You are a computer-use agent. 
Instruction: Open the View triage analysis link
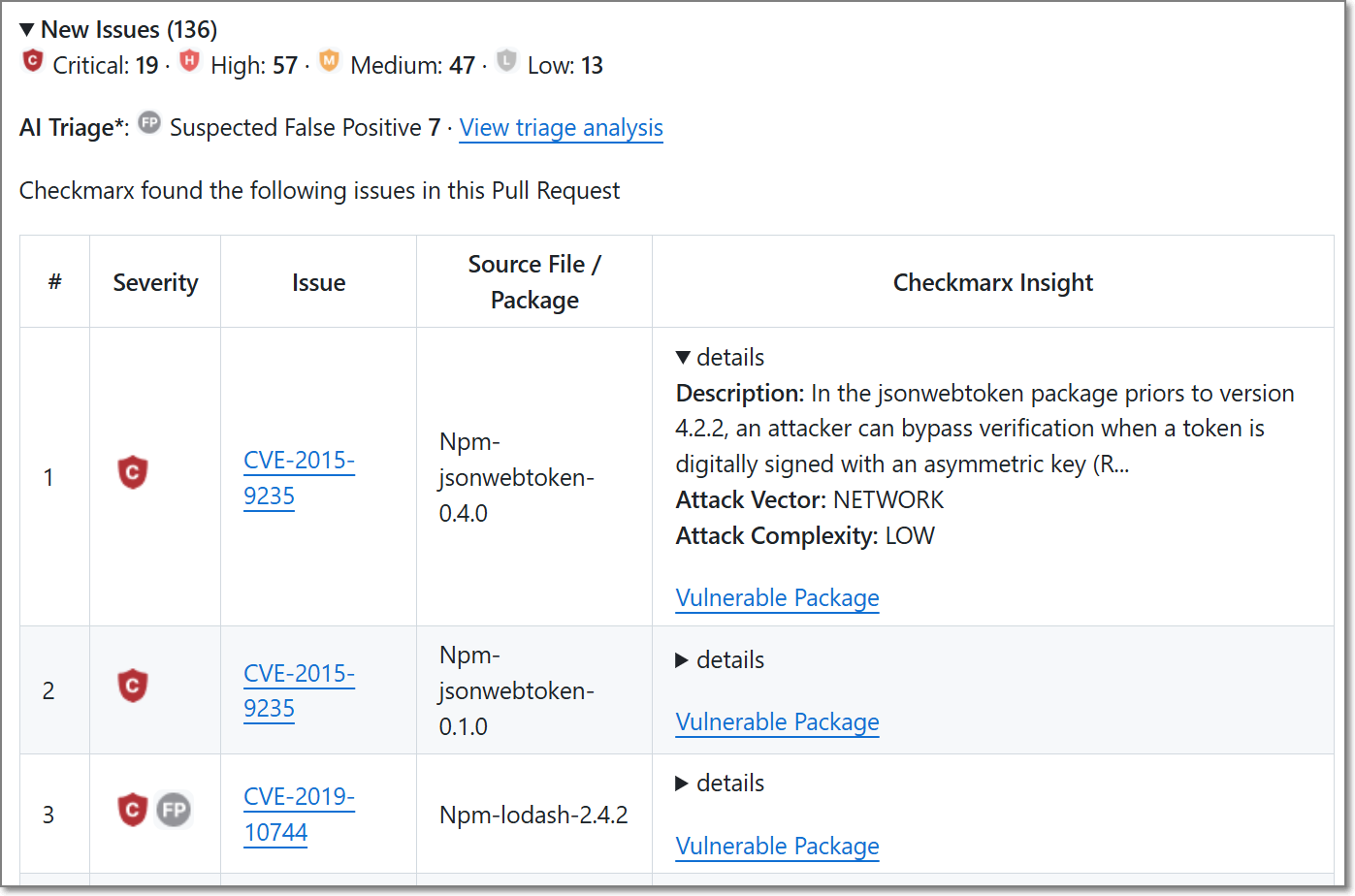562,128
